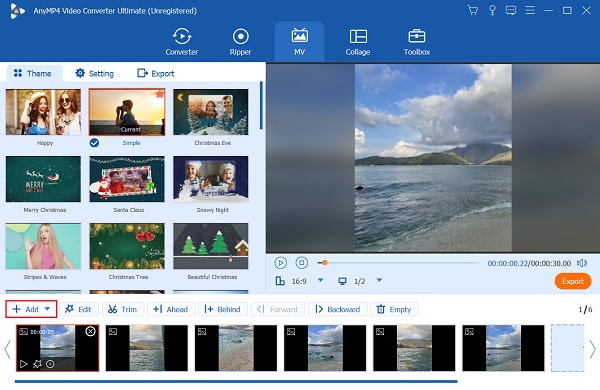The image size is (600, 390).
Task: Open the feedback message icon
Action: [511, 10]
